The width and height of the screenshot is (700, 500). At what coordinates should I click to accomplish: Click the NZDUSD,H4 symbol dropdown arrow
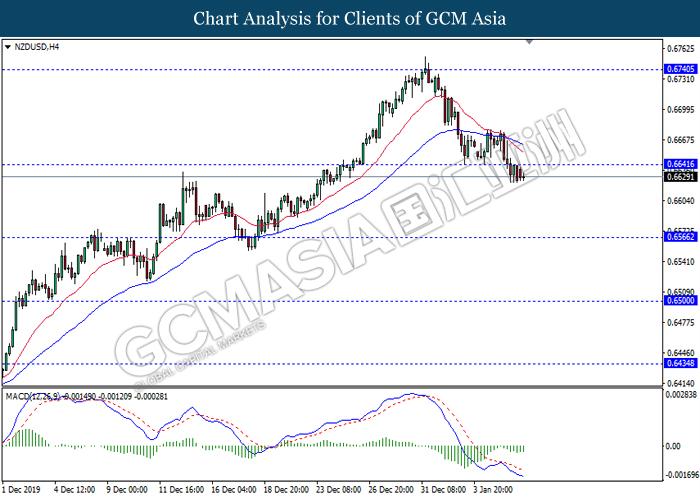[8, 47]
